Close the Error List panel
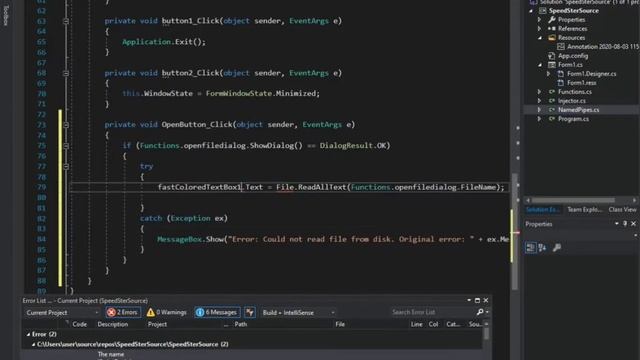The width and height of the screenshot is (640, 360). coord(486,300)
